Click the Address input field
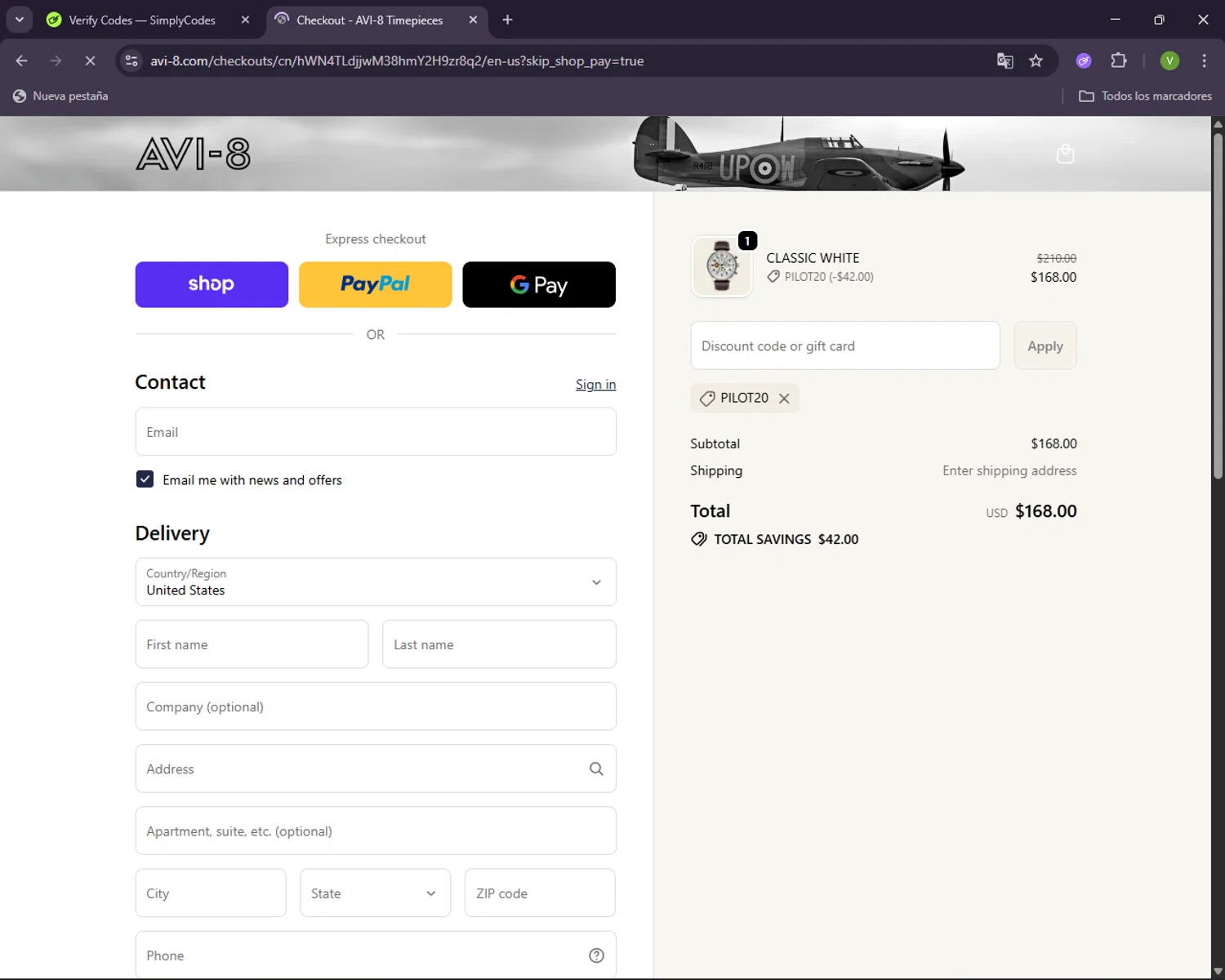The image size is (1225, 980). pos(376,768)
